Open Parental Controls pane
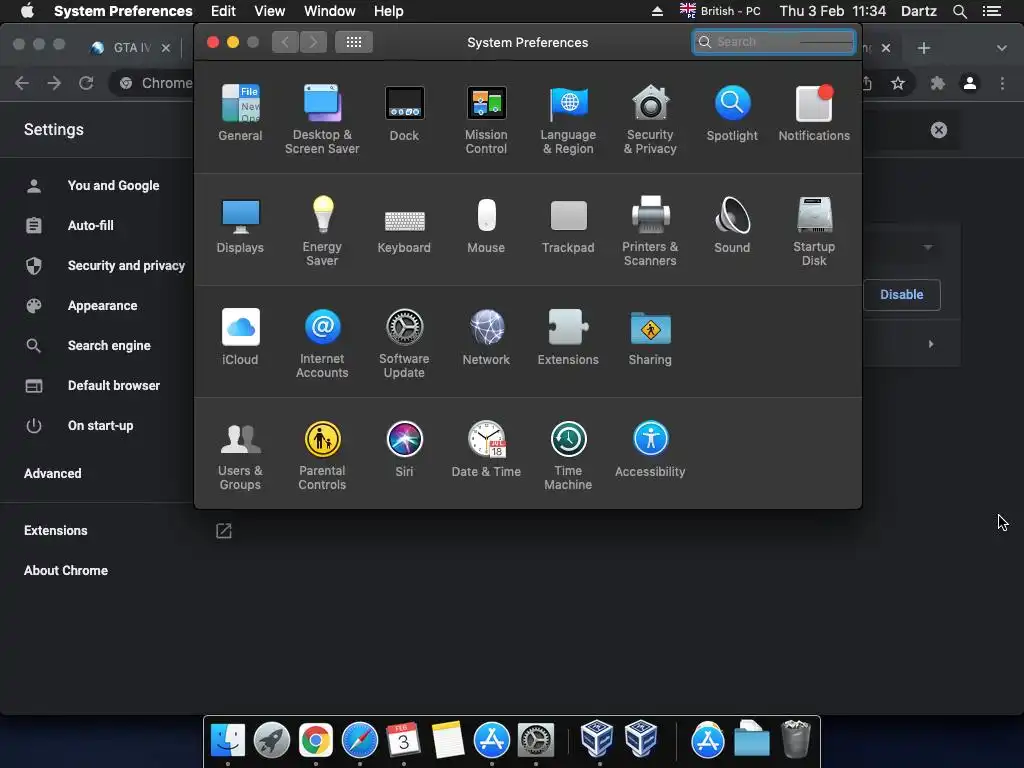1024x768 pixels. click(x=322, y=456)
